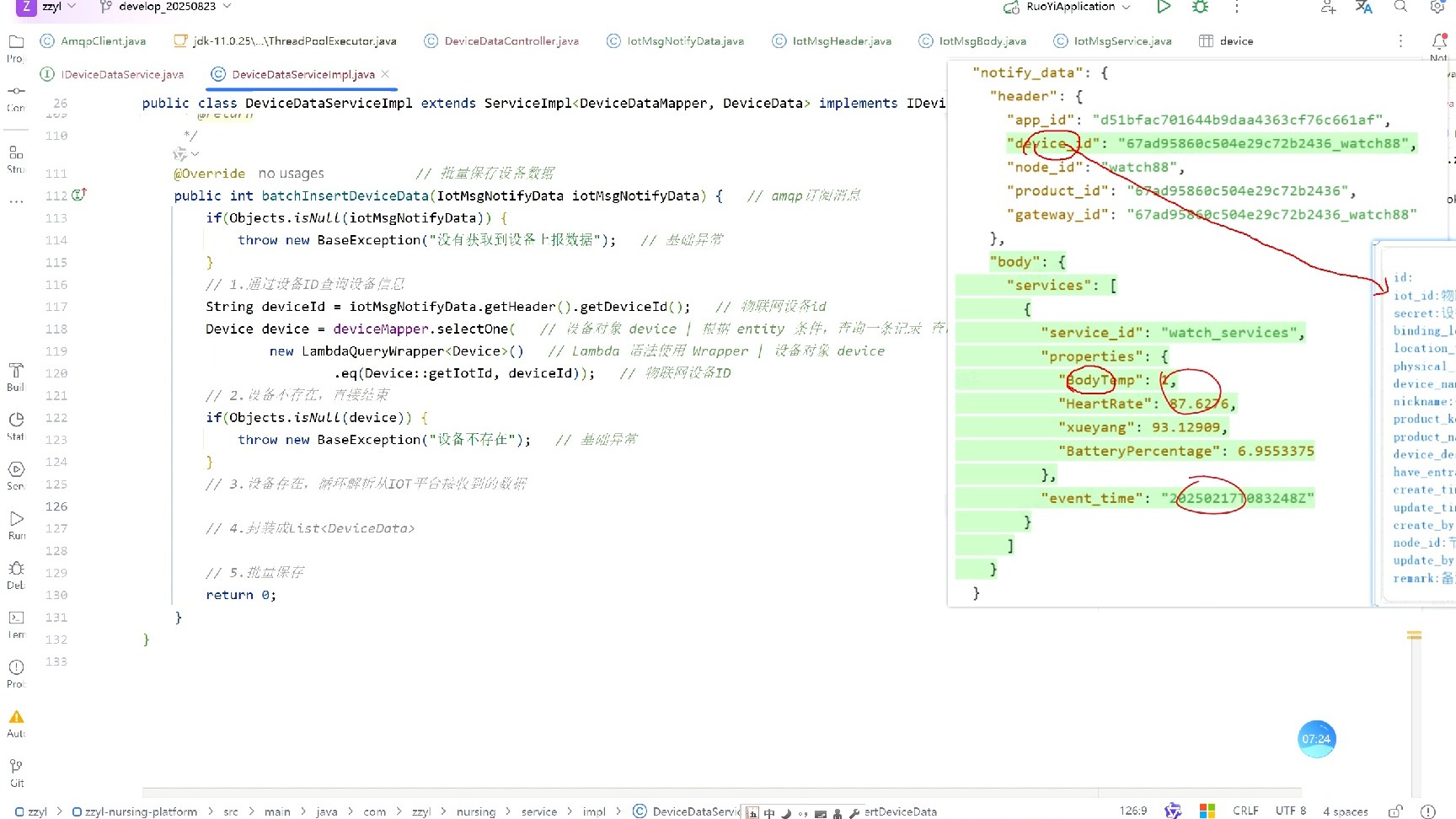The height and width of the screenshot is (819, 1456).
Task: Toggle read-only lock icon in status bar
Action: click(x=1395, y=811)
